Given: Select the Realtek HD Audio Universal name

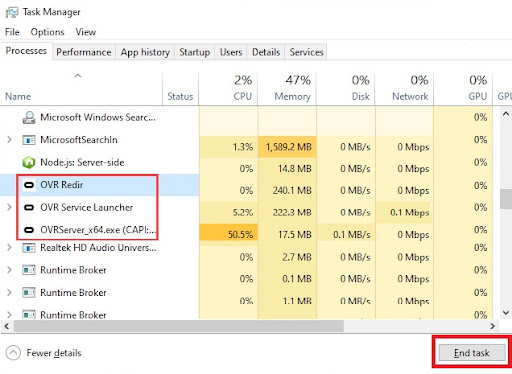Looking at the screenshot, I should [x=98, y=248].
